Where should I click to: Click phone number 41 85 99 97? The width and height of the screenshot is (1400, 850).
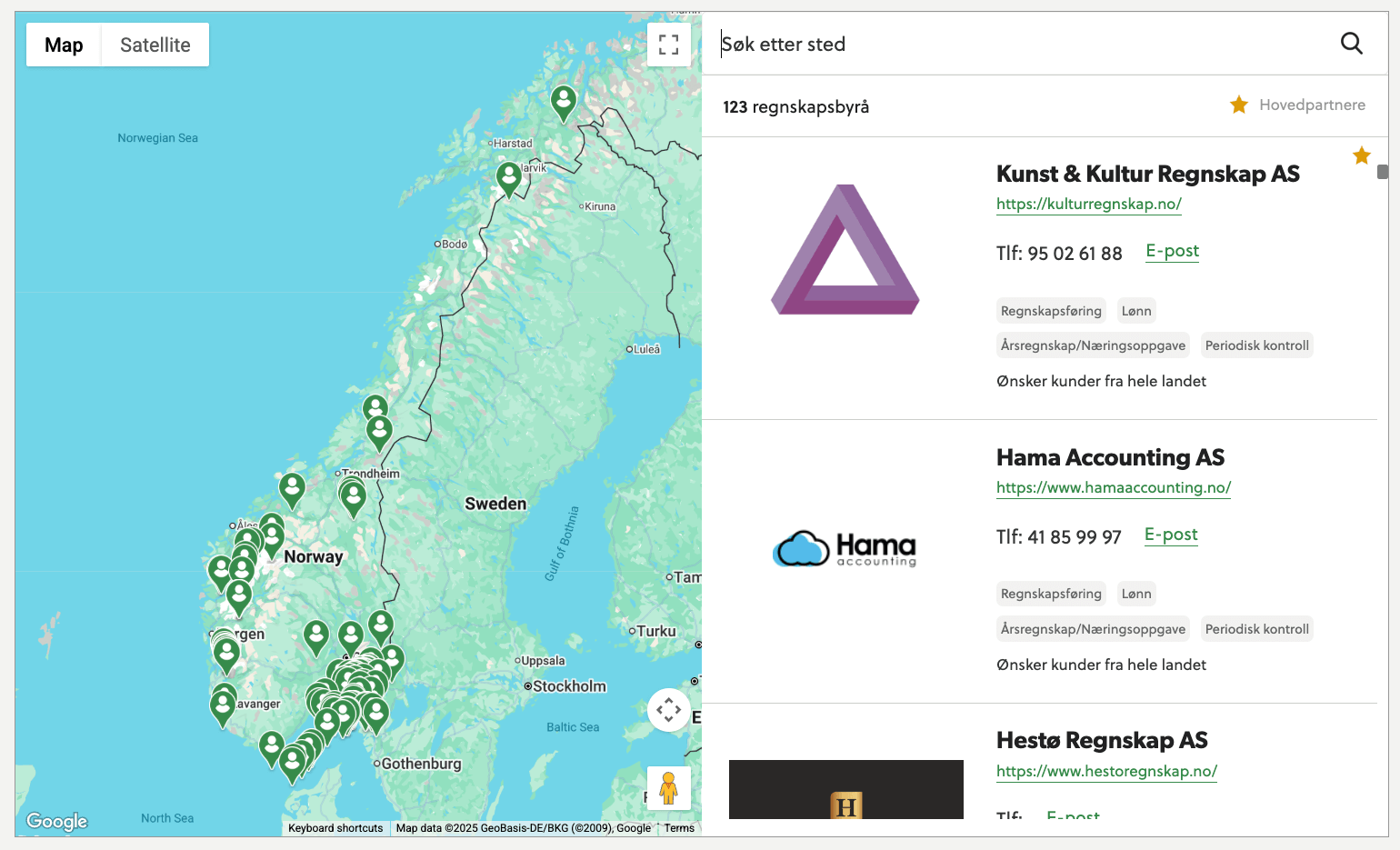pyautogui.click(x=1075, y=537)
